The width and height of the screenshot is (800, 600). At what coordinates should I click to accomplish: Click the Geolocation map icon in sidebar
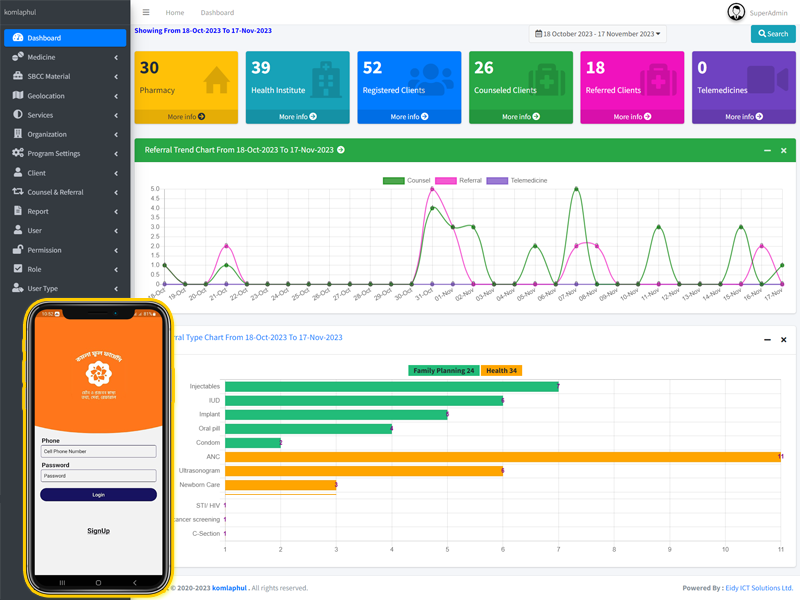pyautogui.click(x=18, y=96)
